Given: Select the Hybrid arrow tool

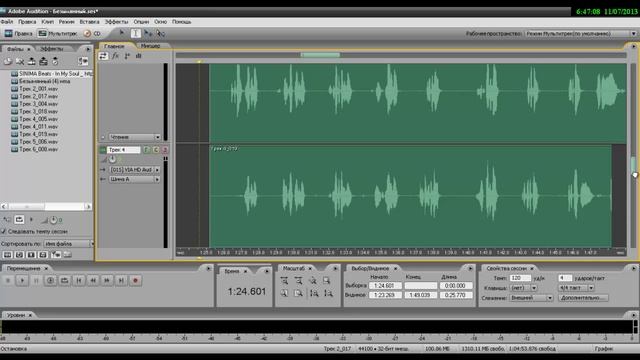Looking at the screenshot, I should (122, 33).
